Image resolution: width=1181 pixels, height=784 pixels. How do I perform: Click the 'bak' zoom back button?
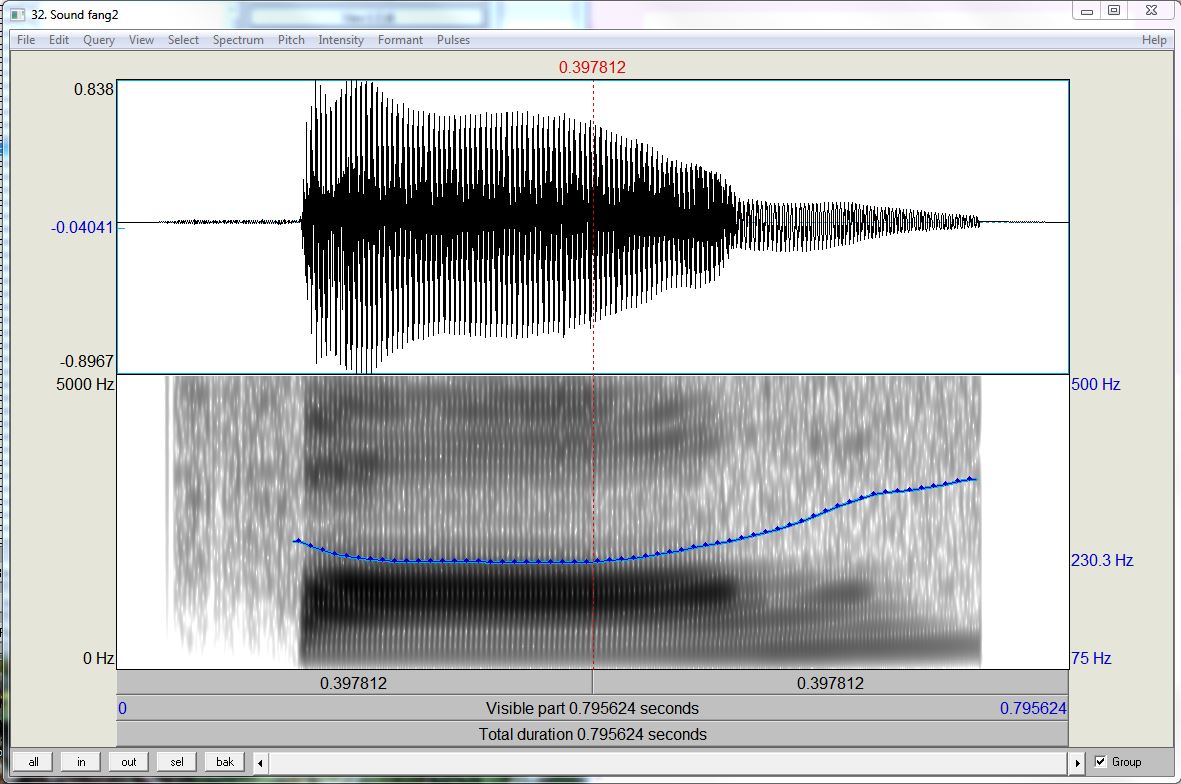point(225,762)
